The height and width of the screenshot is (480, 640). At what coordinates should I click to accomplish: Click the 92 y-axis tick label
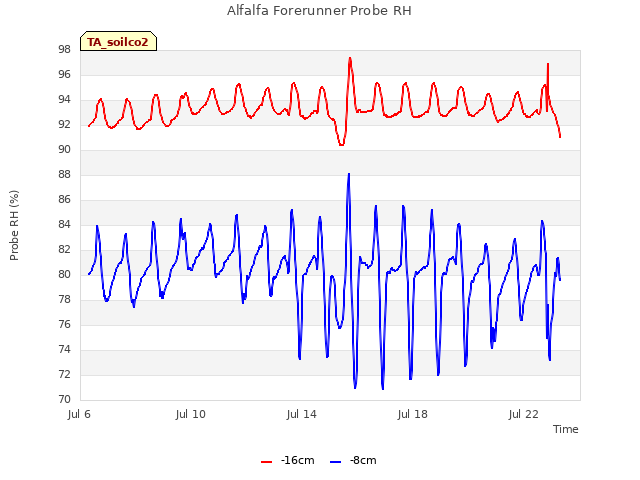point(64,124)
